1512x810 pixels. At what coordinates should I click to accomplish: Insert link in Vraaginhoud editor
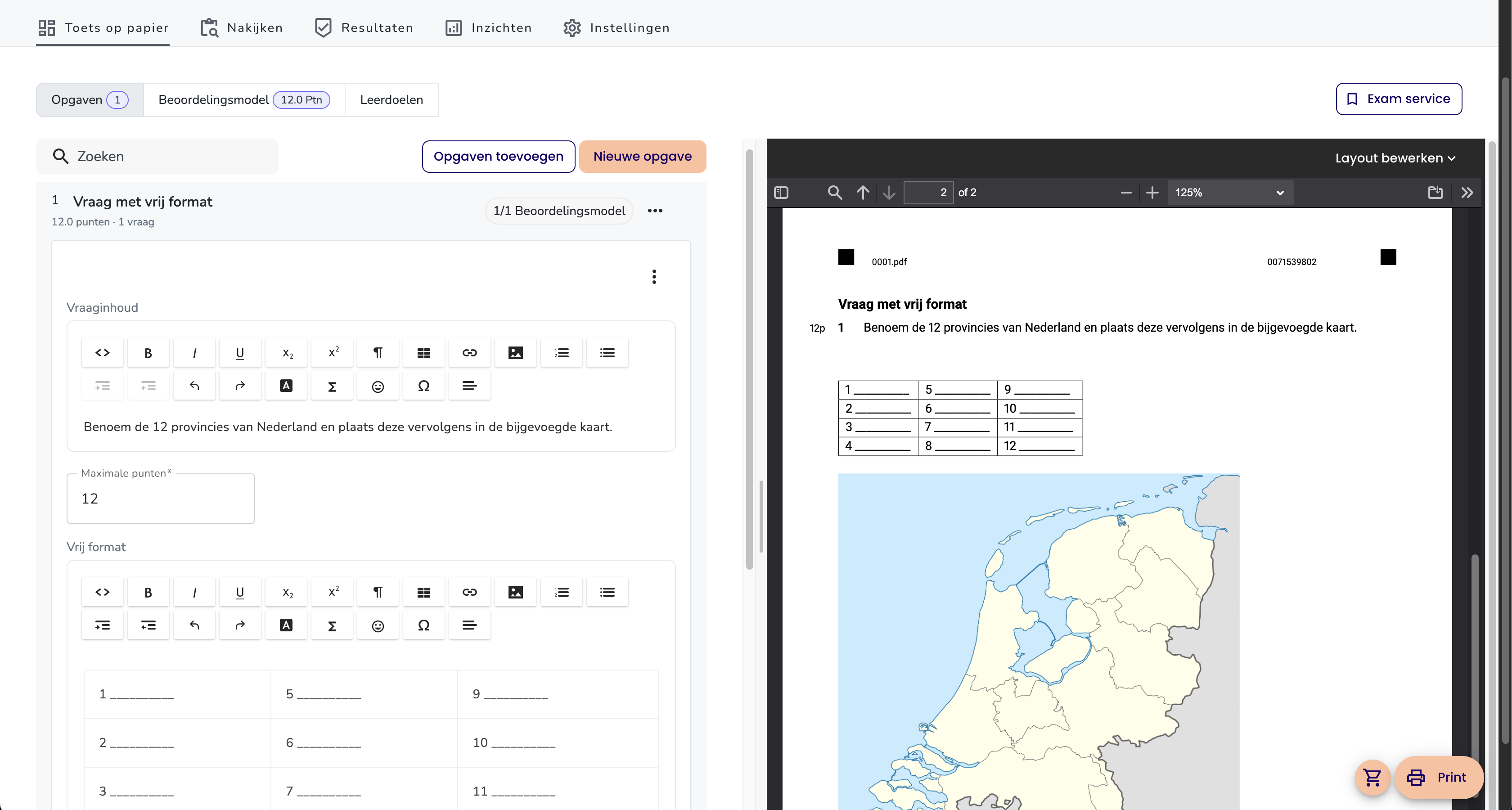tap(469, 353)
